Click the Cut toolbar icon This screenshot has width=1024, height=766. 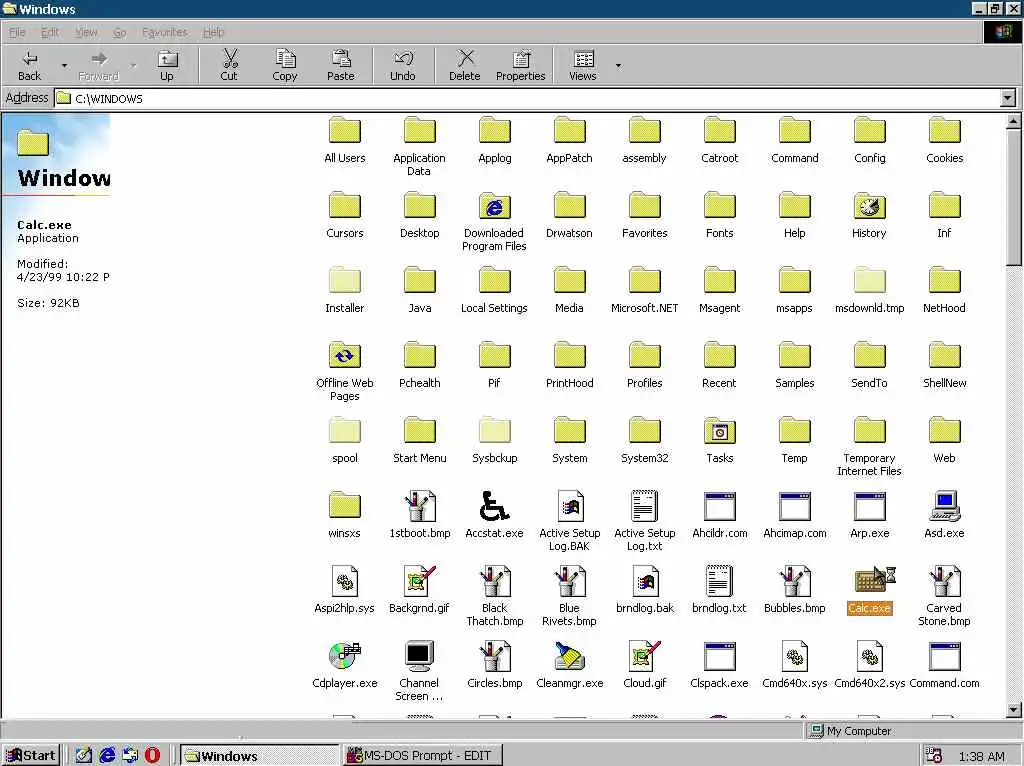(x=229, y=65)
